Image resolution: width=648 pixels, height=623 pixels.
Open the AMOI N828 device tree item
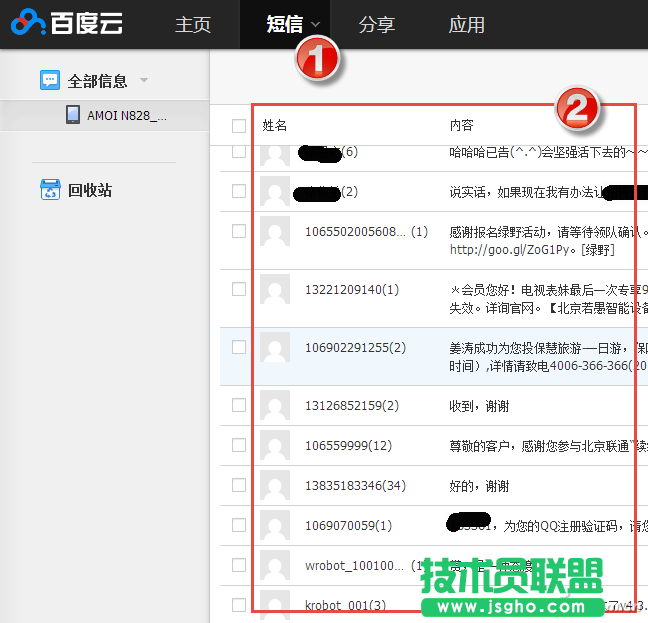click(126, 115)
